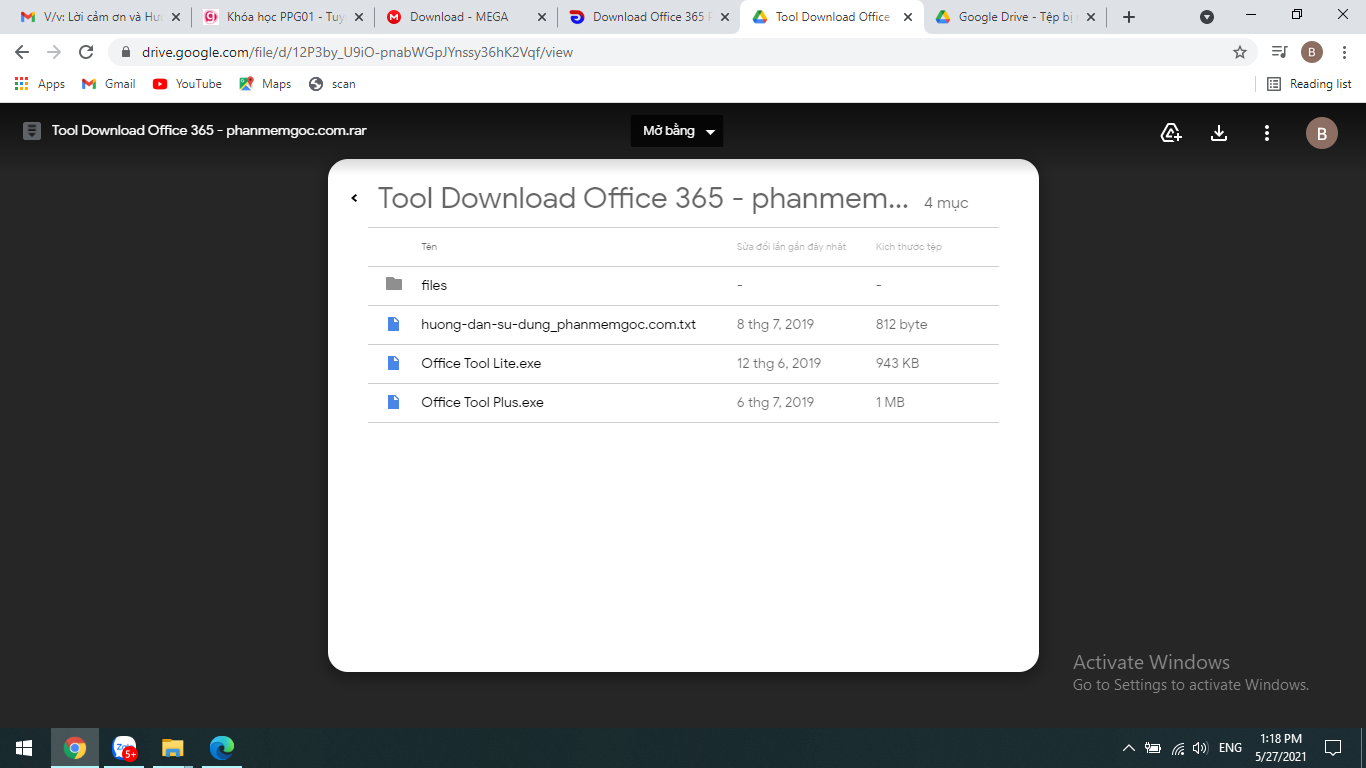Open Maps bookmark

pos(265,84)
